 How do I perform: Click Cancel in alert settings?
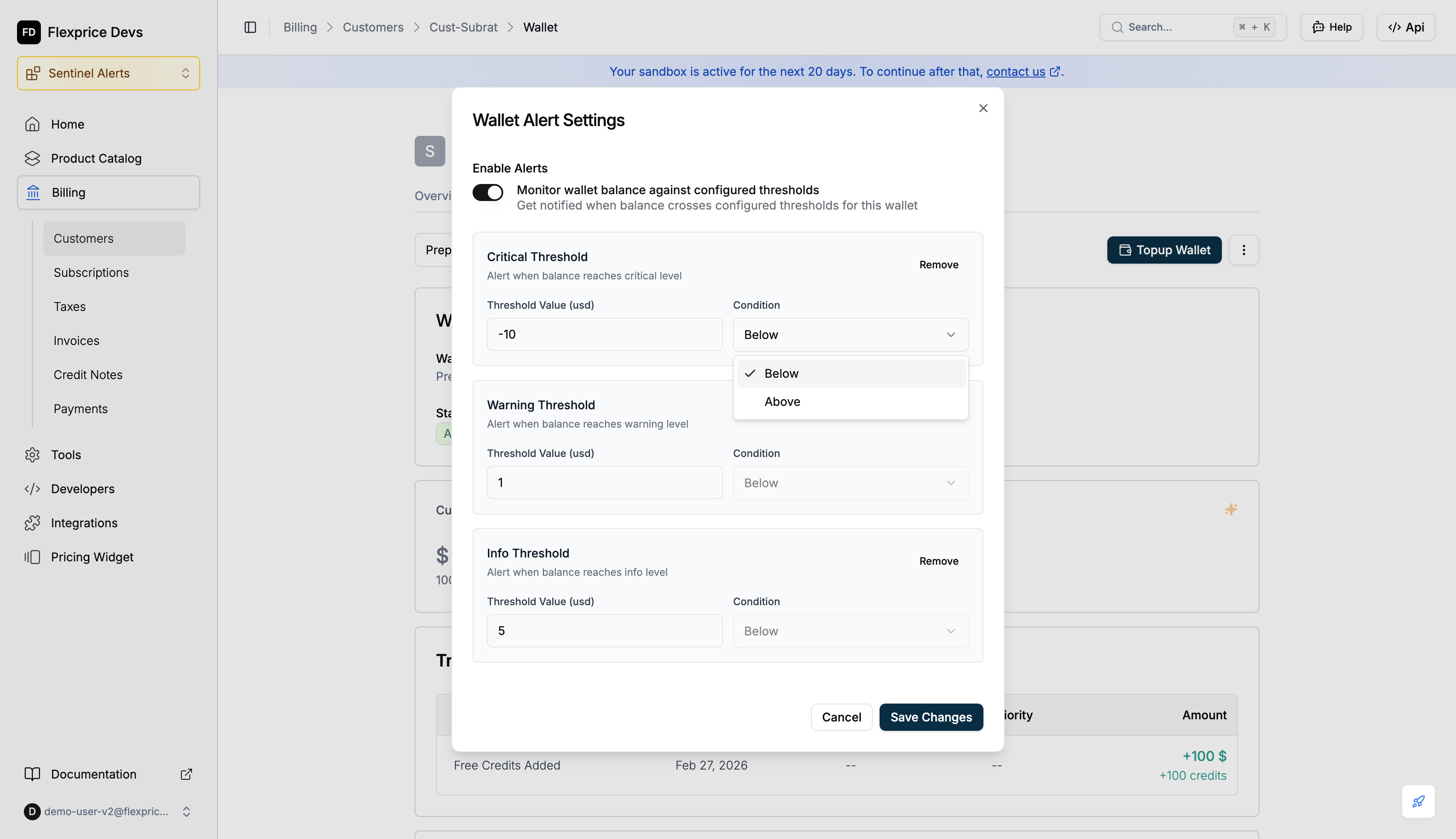841,717
